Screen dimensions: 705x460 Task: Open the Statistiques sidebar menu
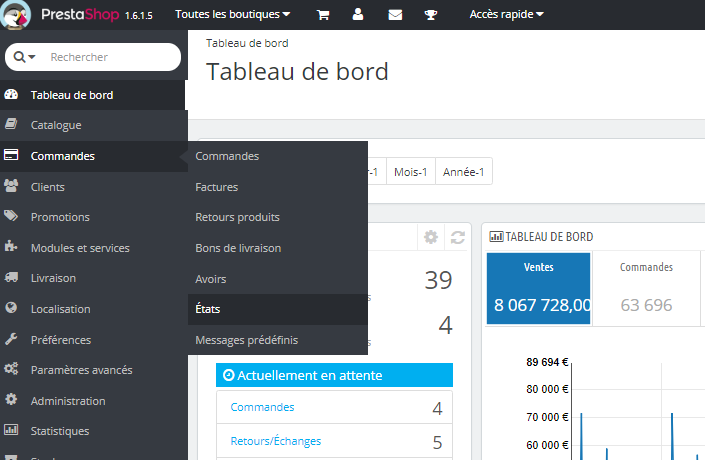[94, 431]
